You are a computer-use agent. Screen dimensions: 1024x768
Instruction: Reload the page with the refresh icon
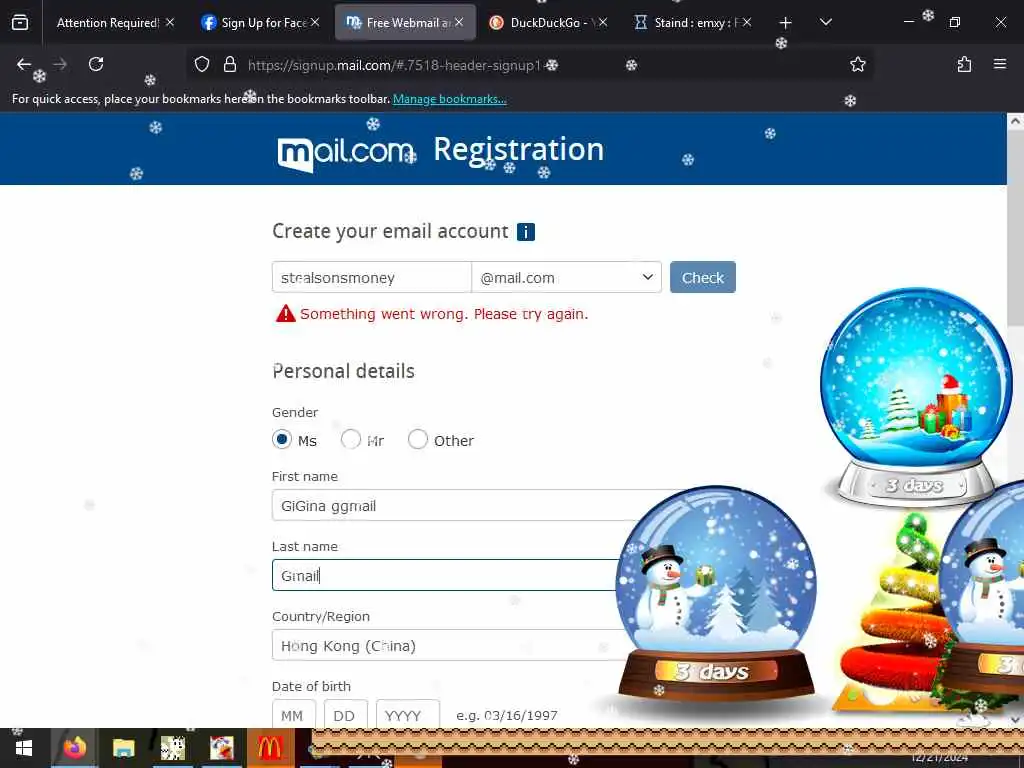(96, 64)
